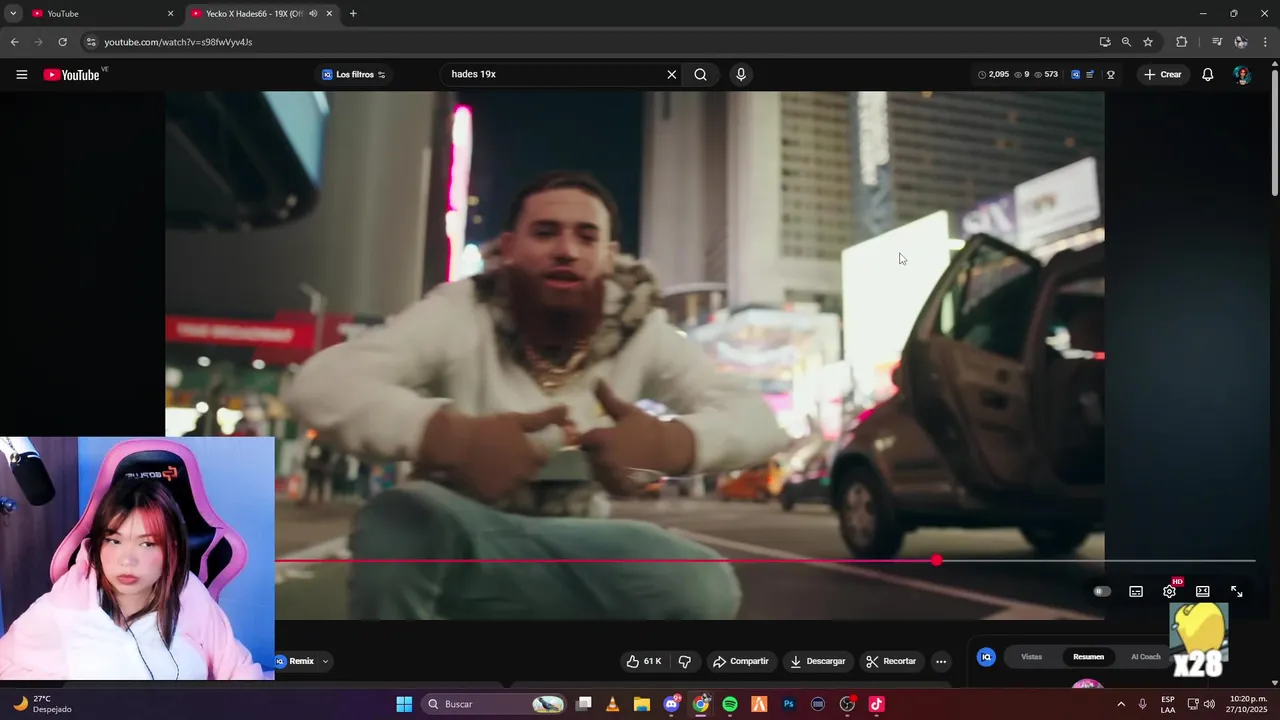
Task: Open the account avatar menu
Action: [1241, 75]
